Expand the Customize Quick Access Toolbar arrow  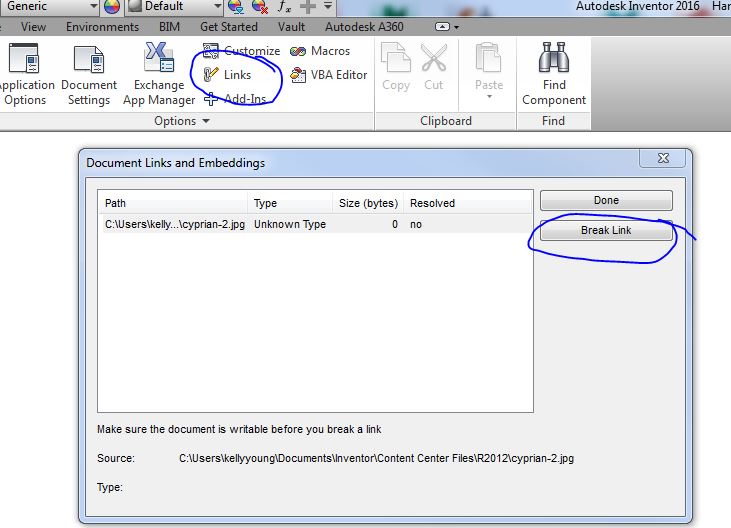pyautogui.click(x=328, y=7)
